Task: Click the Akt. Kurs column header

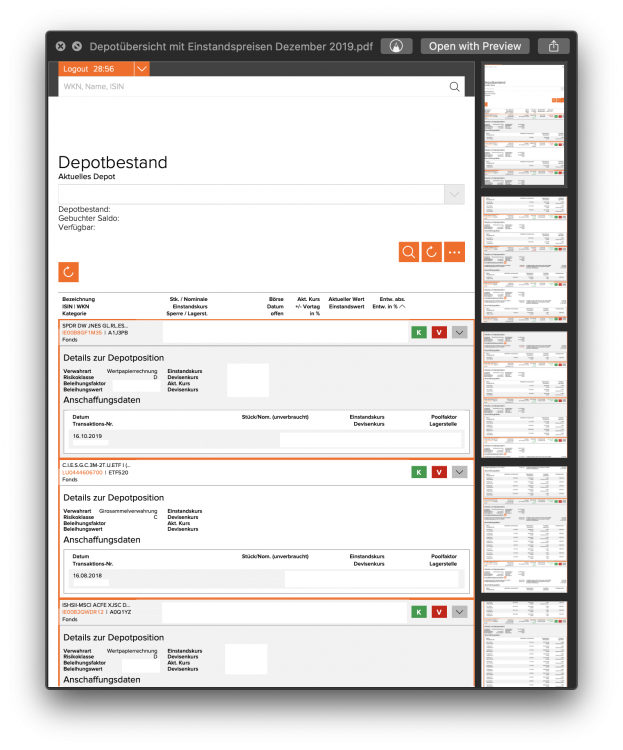Action: [x=309, y=299]
